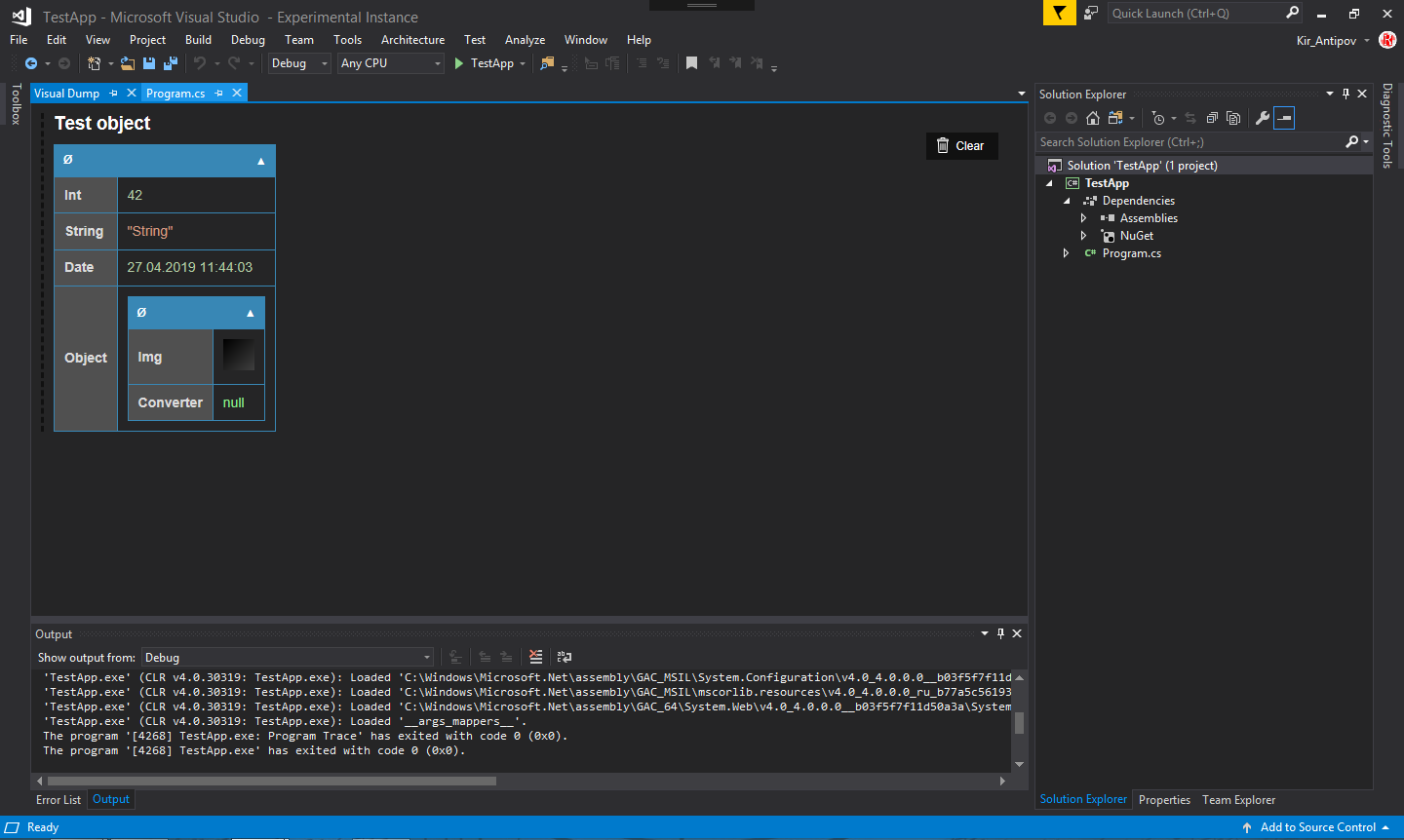Click the Img thumbnail in Object table
Viewport: 1404px width, 840px height.
tap(239, 355)
